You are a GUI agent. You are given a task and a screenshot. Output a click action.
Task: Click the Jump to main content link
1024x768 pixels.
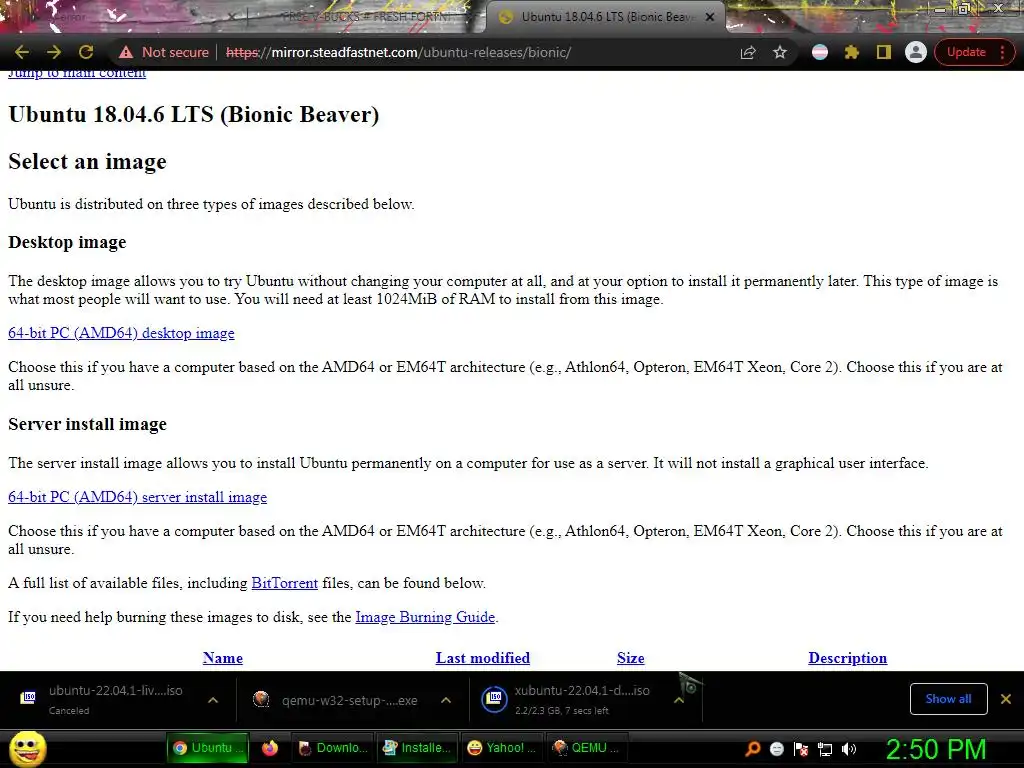(x=77, y=73)
